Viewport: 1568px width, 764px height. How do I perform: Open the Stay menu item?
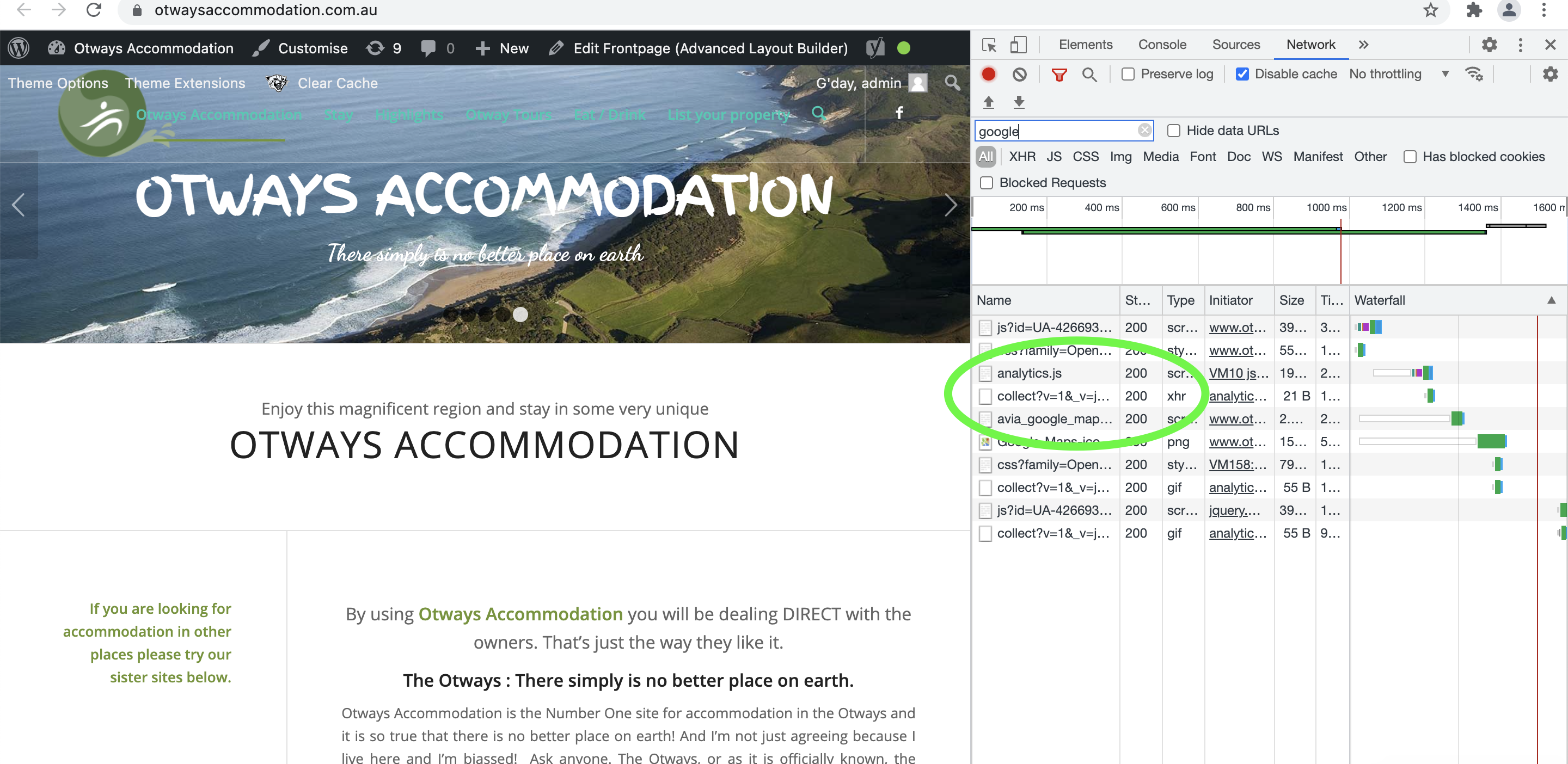click(339, 114)
